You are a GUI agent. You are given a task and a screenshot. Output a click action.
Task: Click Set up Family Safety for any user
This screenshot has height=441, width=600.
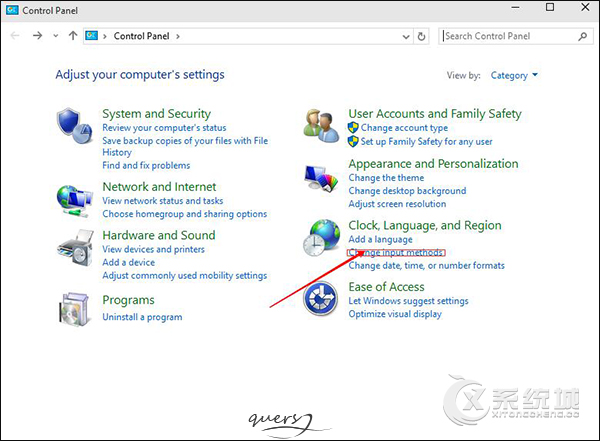426,142
